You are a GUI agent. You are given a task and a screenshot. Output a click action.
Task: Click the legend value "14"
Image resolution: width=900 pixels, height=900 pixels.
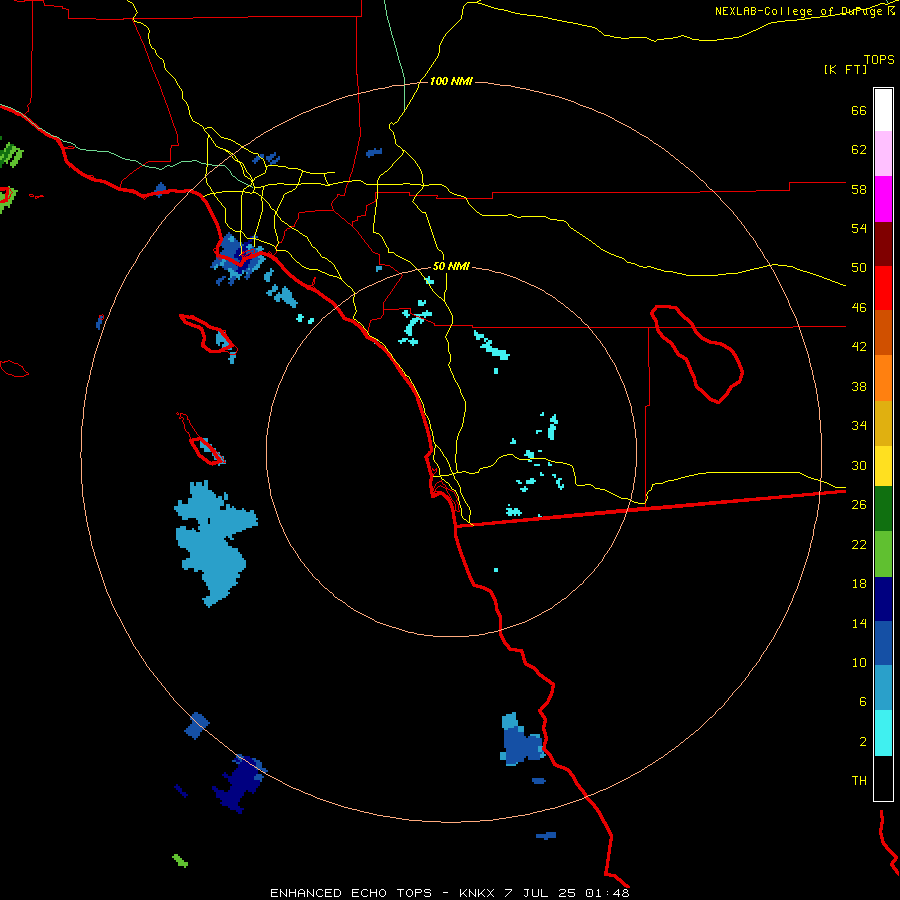coord(859,623)
